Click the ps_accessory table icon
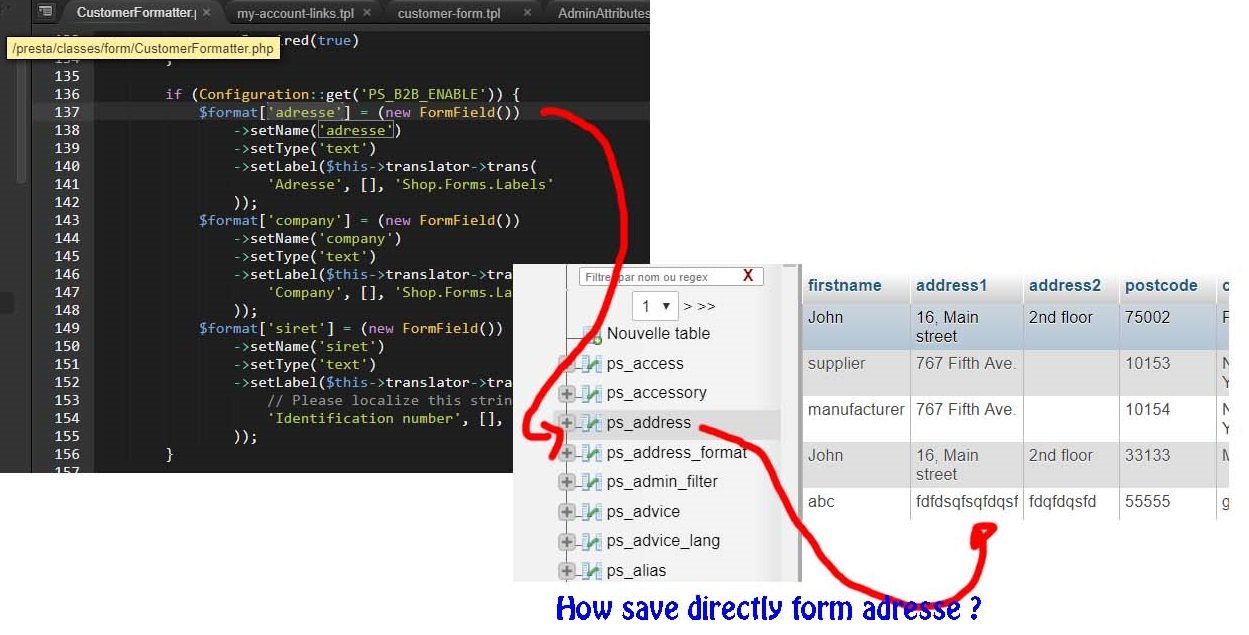This screenshot has height=635, width=1249. click(x=591, y=393)
